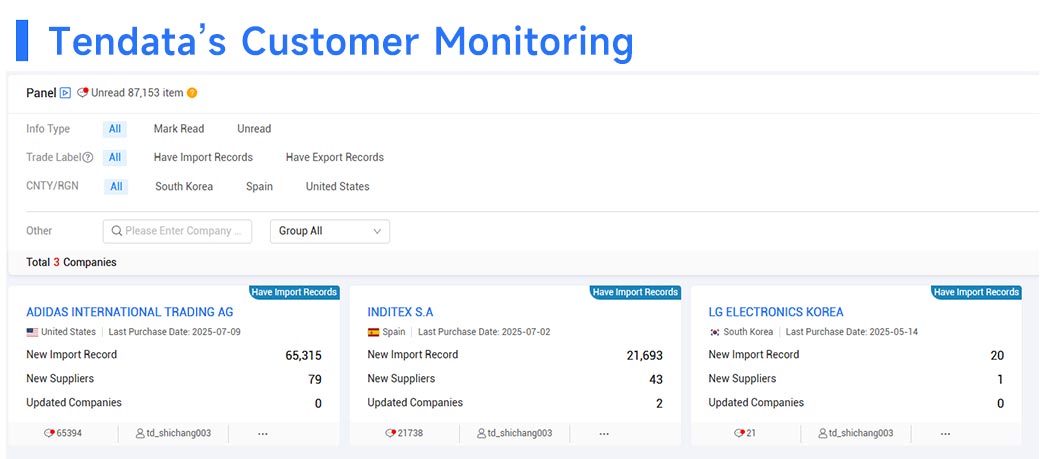Viewport: 1046px width, 459px height.
Task: Filter by Have Export Records
Action: coord(335,157)
